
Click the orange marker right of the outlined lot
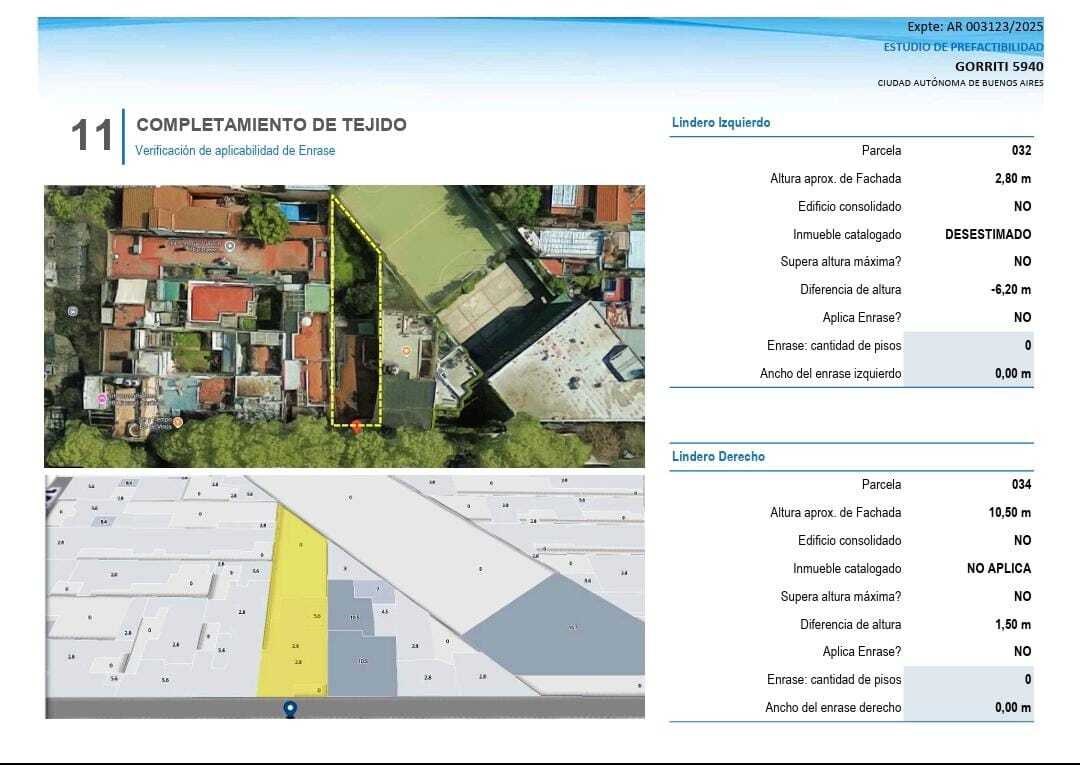point(406,352)
